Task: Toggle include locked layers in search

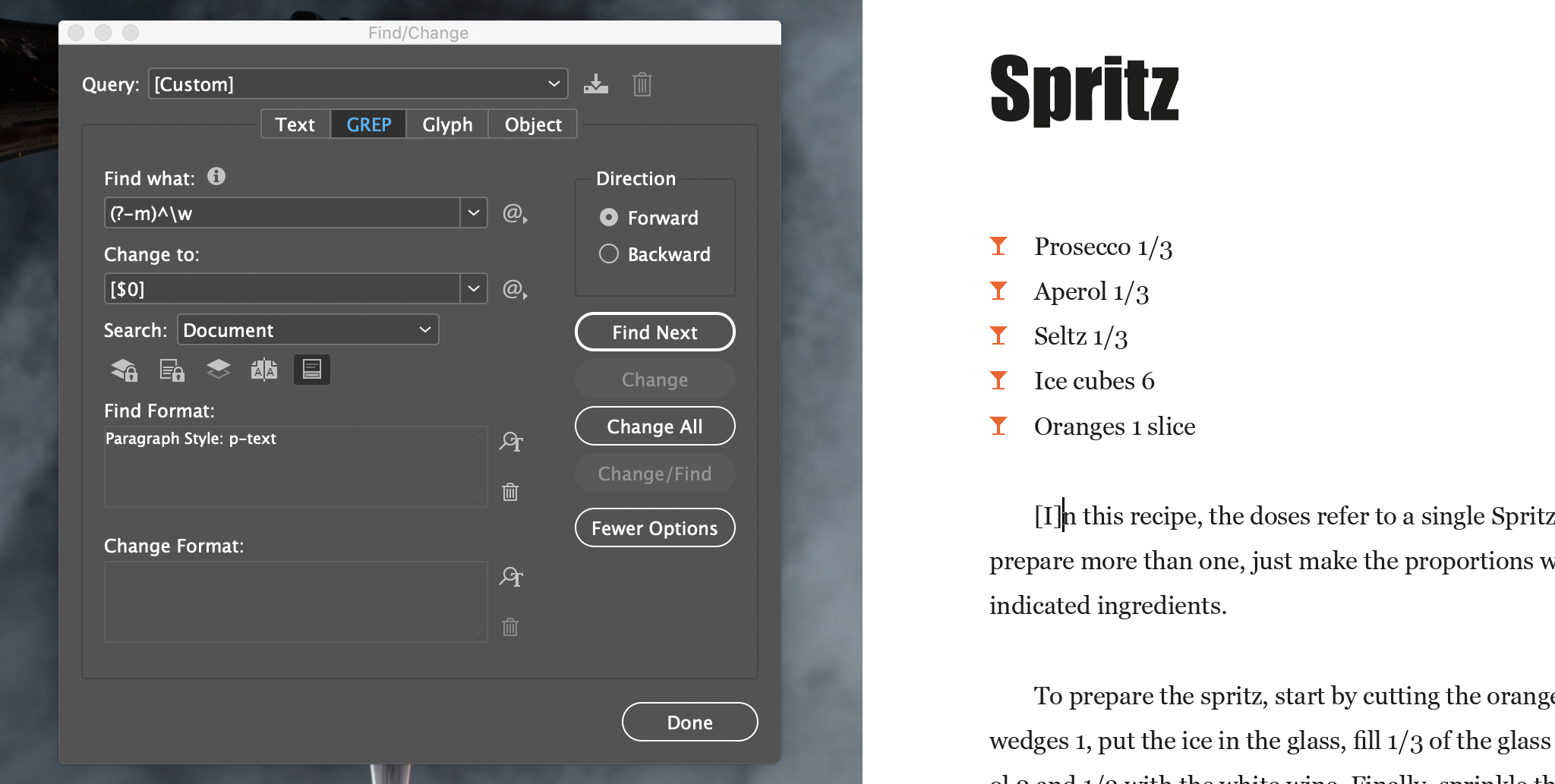Action: (124, 370)
